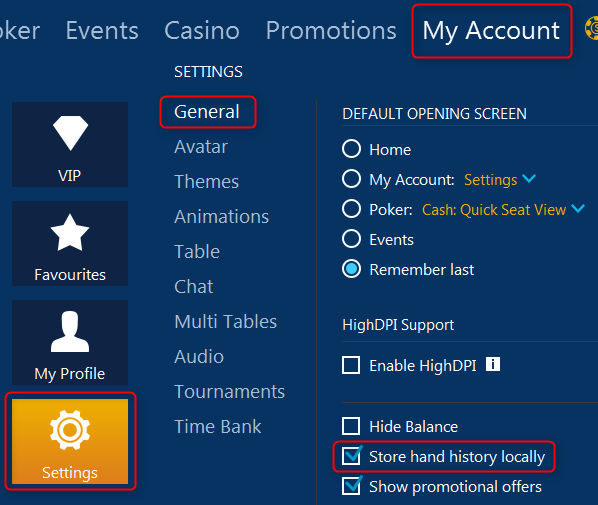Select Home as default opening screen

[351, 149]
